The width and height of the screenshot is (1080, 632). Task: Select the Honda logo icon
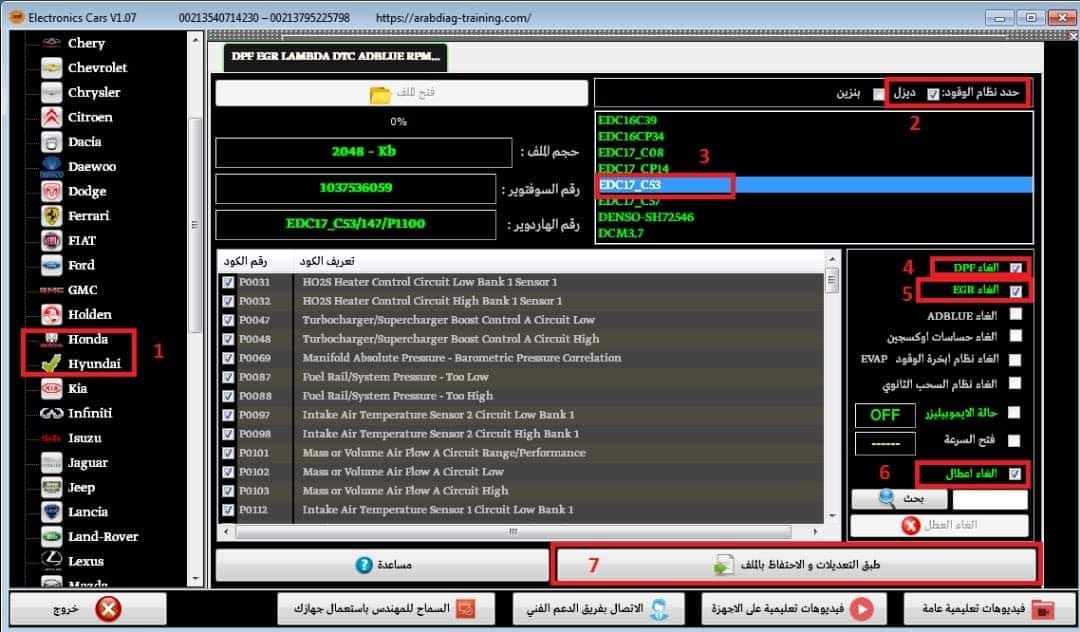point(52,339)
